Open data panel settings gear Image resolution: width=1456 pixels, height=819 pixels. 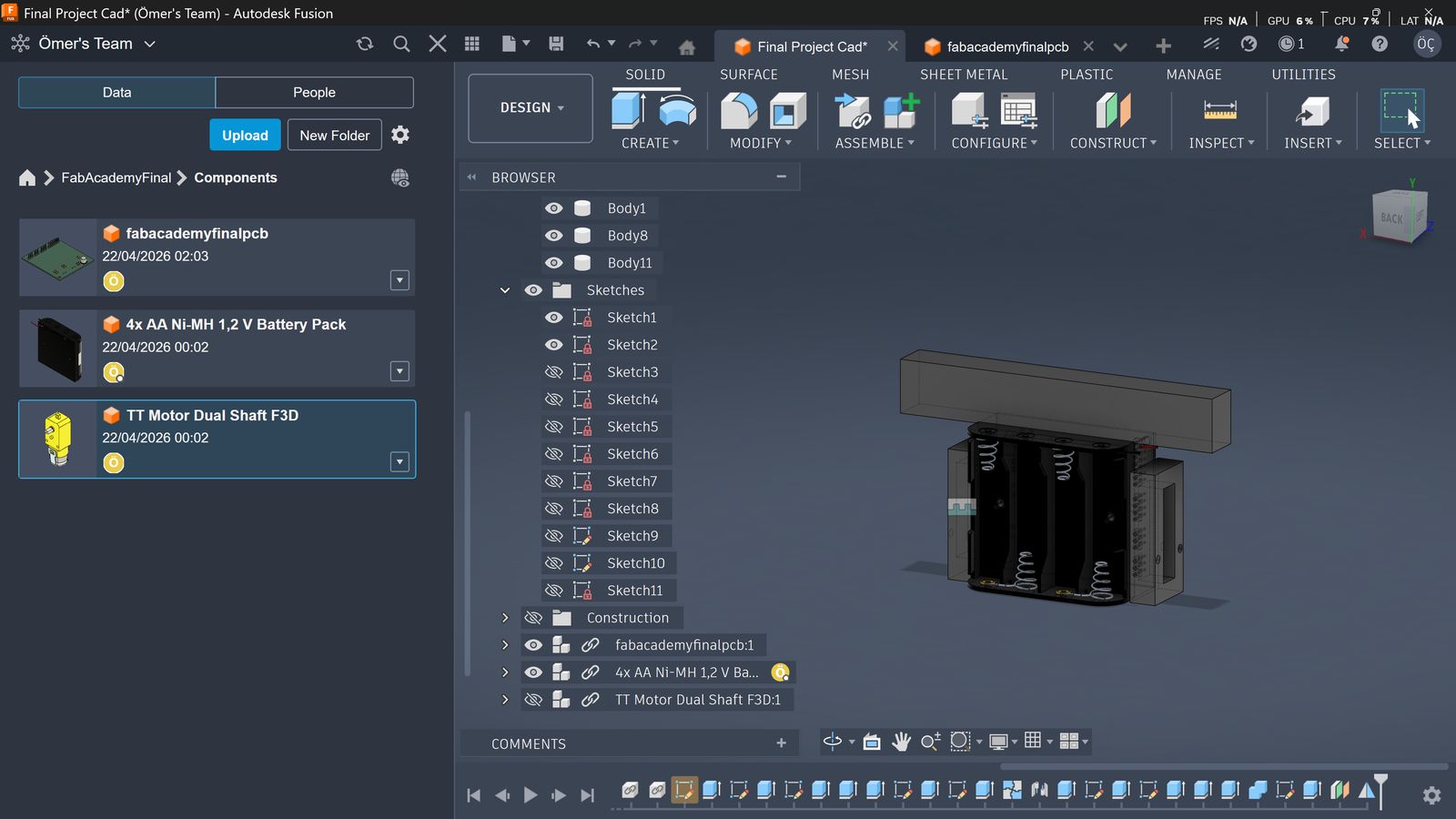pos(400,135)
